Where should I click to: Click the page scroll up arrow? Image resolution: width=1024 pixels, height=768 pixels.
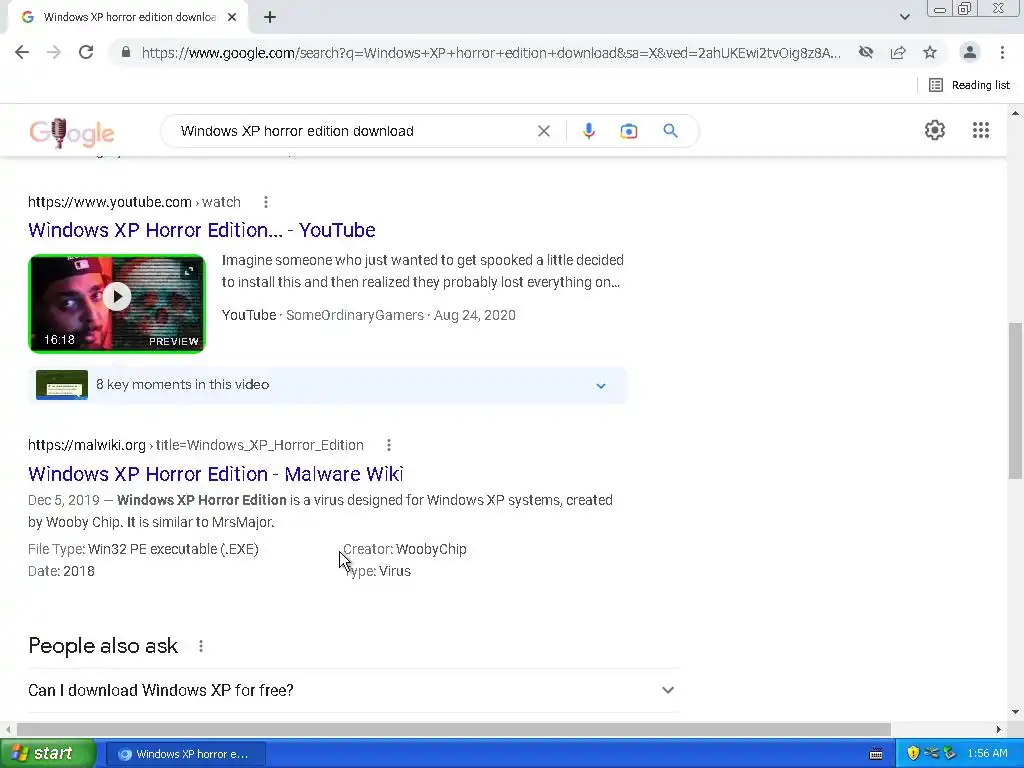pyautogui.click(x=1015, y=113)
